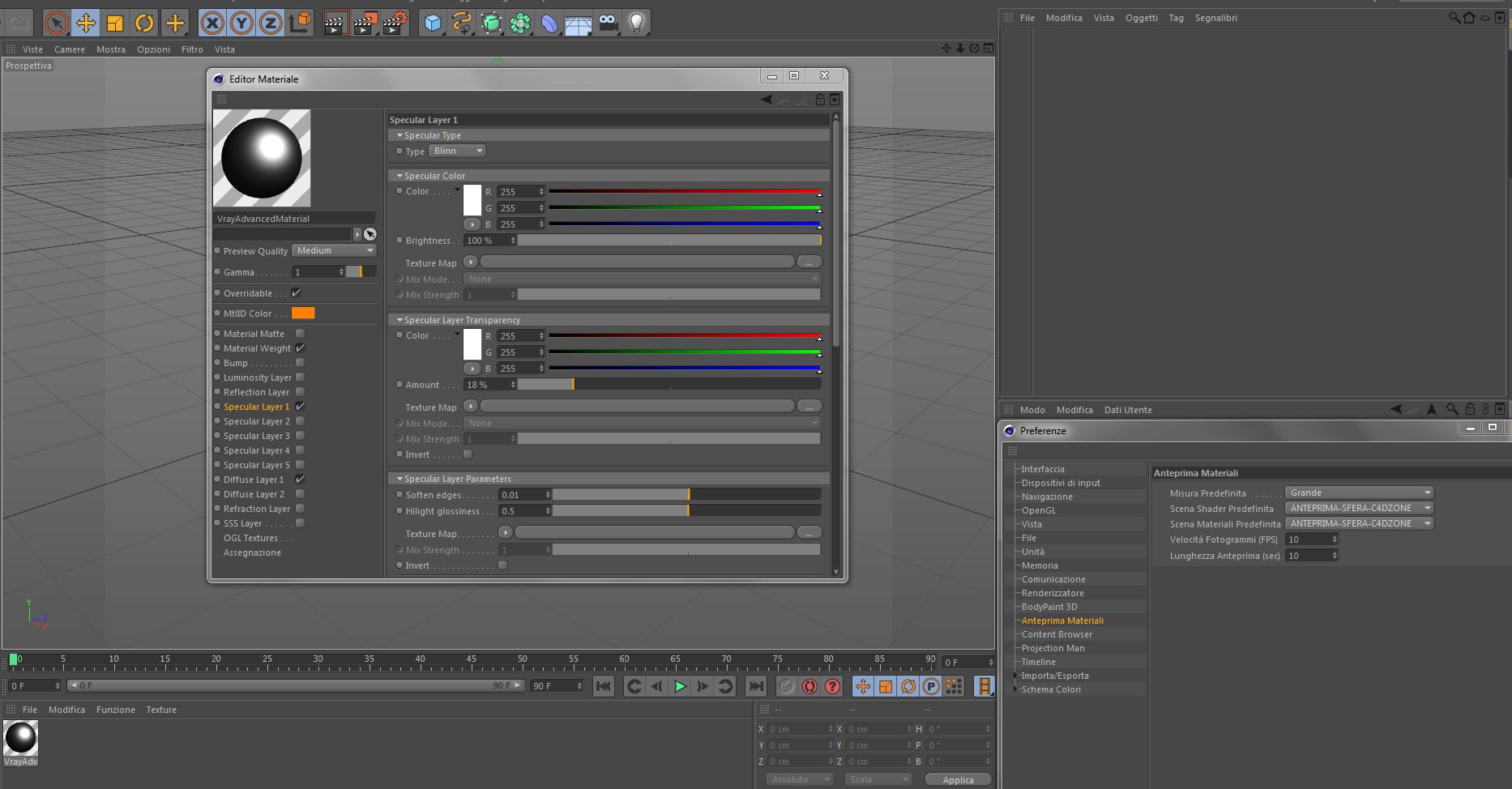Click the Applica button
Viewport: 1512px width, 789px height.
click(958, 779)
